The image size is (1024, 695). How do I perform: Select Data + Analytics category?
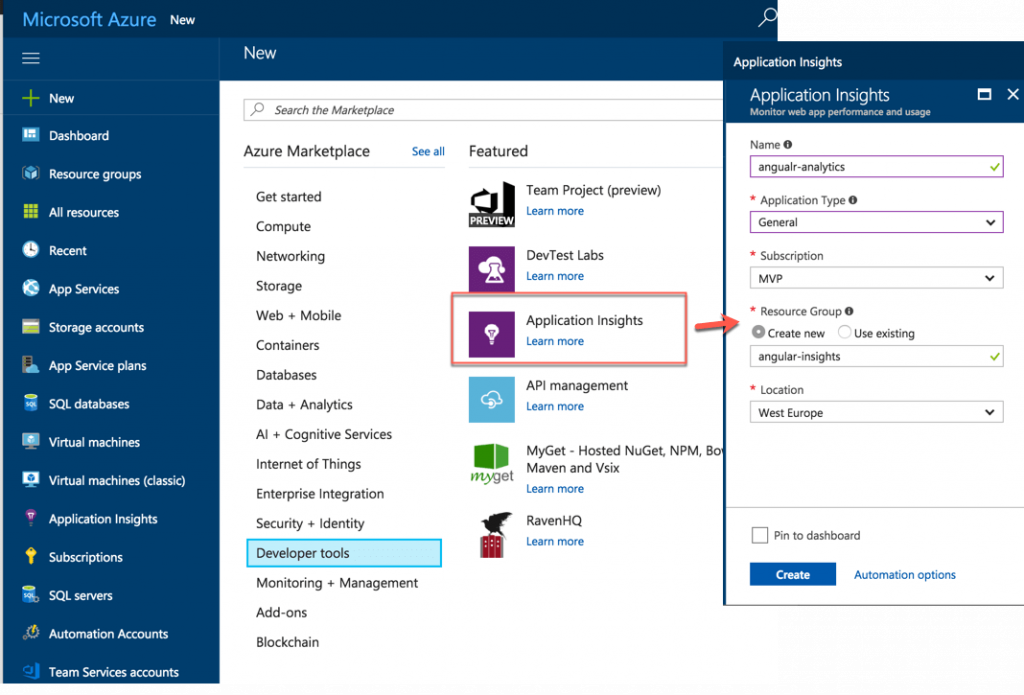[304, 404]
